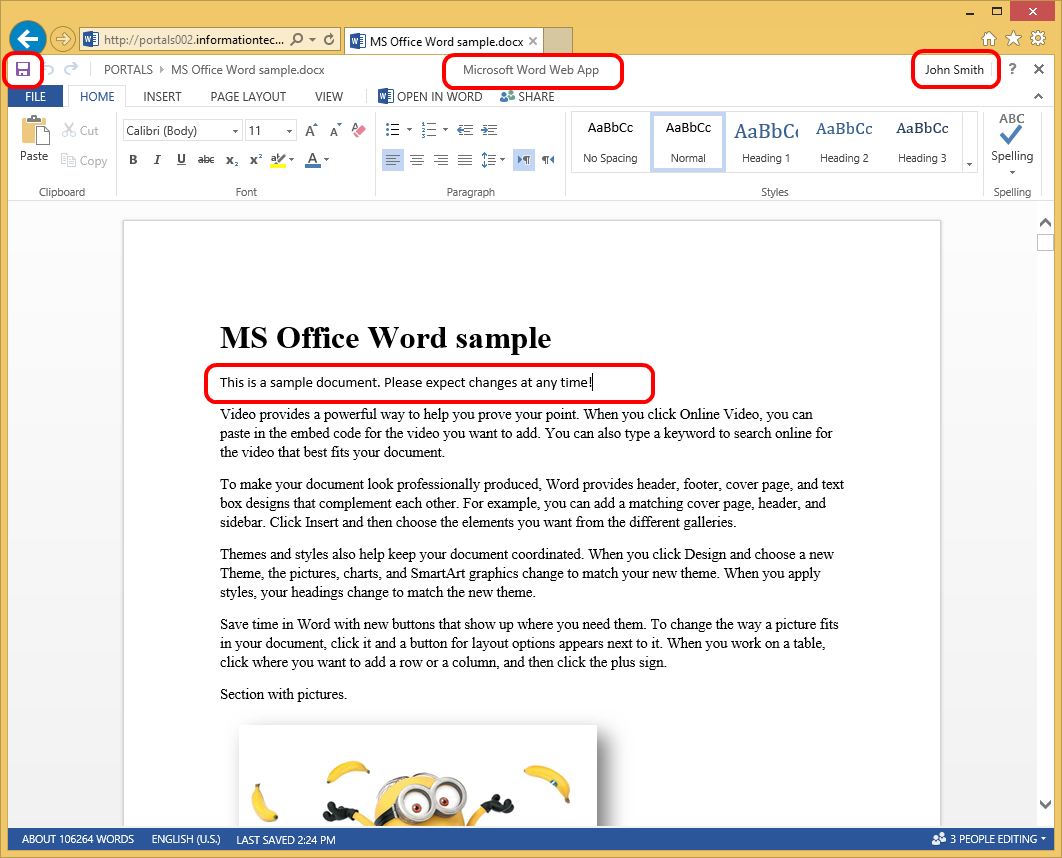Switch to the HOME tab
The height and width of the screenshot is (858, 1062).
pyautogui.click(x=97, y=96)
